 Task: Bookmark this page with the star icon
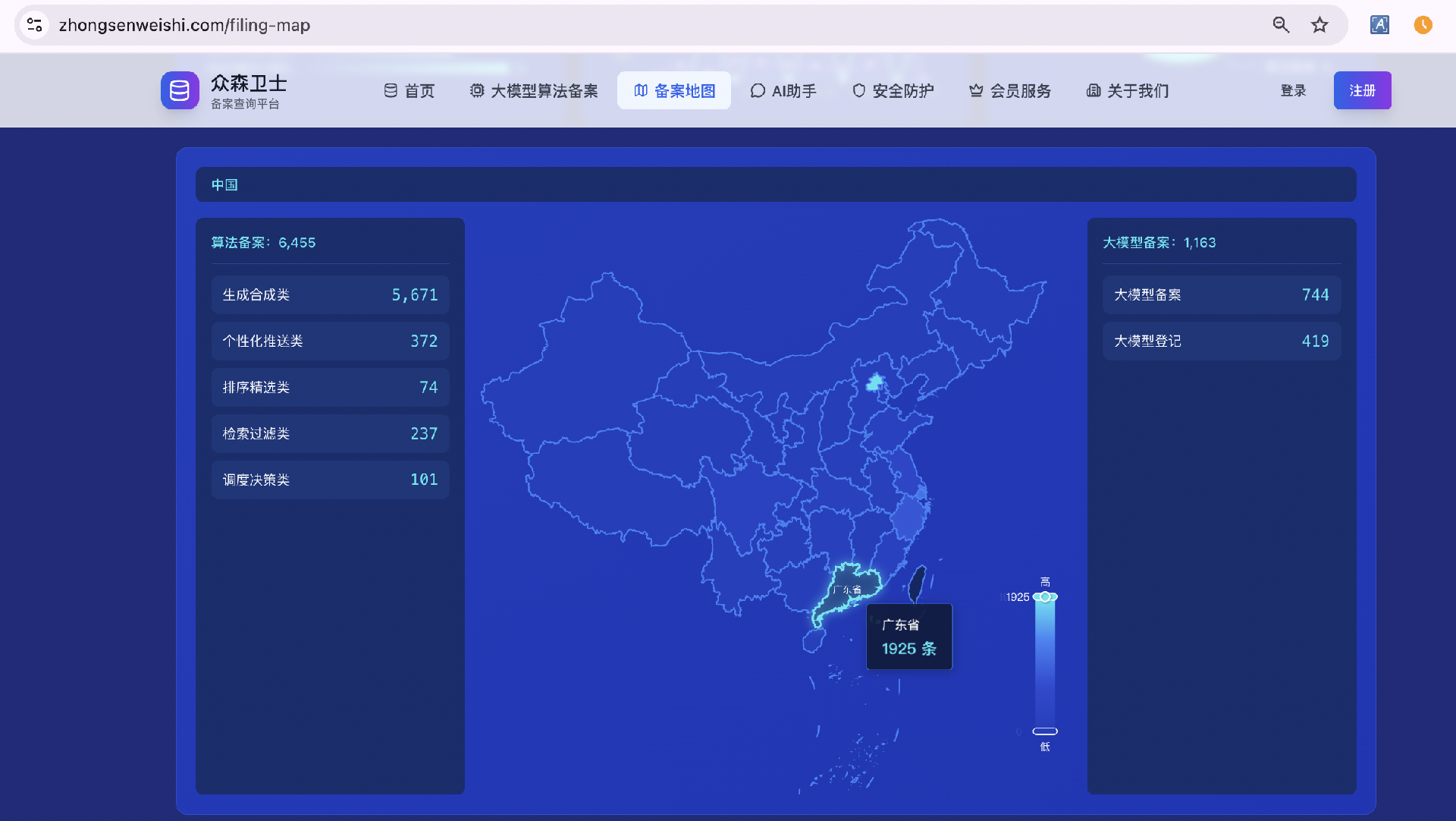(1319, 25)
